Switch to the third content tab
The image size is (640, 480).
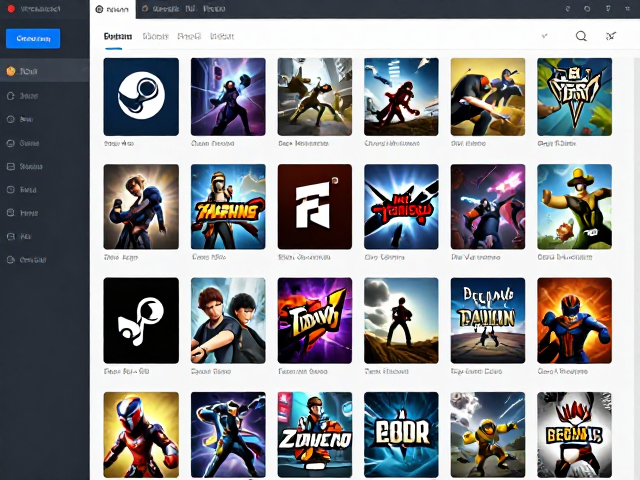189,36
